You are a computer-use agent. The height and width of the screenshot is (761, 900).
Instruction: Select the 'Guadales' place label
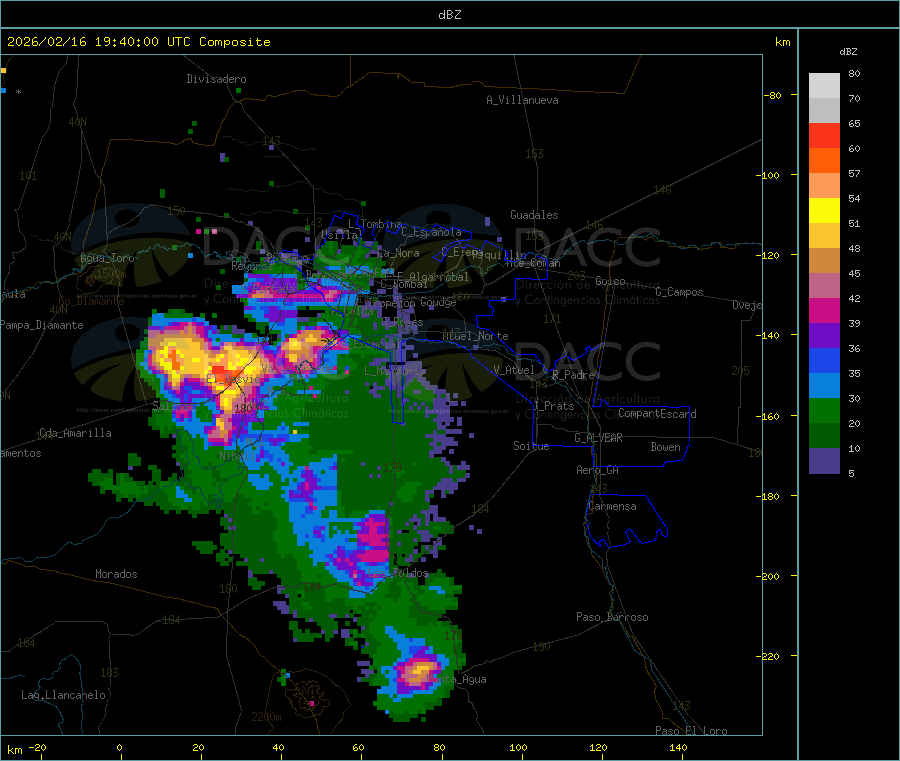click(534, 215)
